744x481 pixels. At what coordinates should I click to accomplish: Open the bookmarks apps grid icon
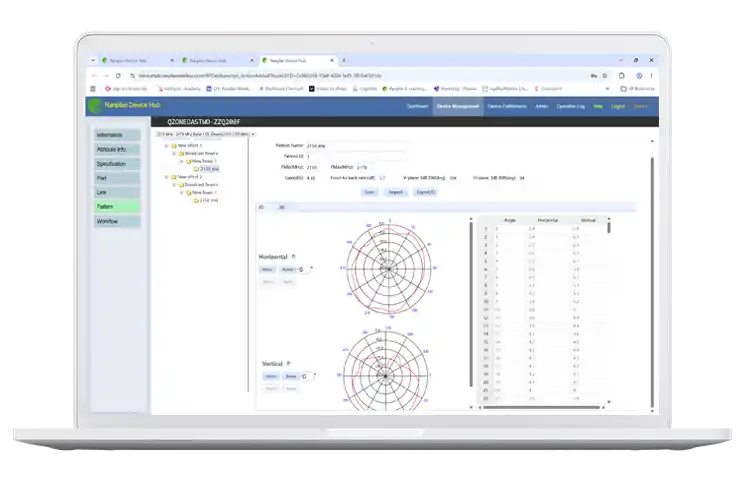[93, 89]
